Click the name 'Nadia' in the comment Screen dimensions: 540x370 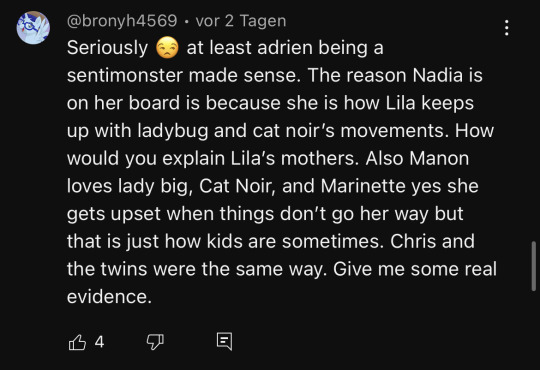(x=437, y=75)
